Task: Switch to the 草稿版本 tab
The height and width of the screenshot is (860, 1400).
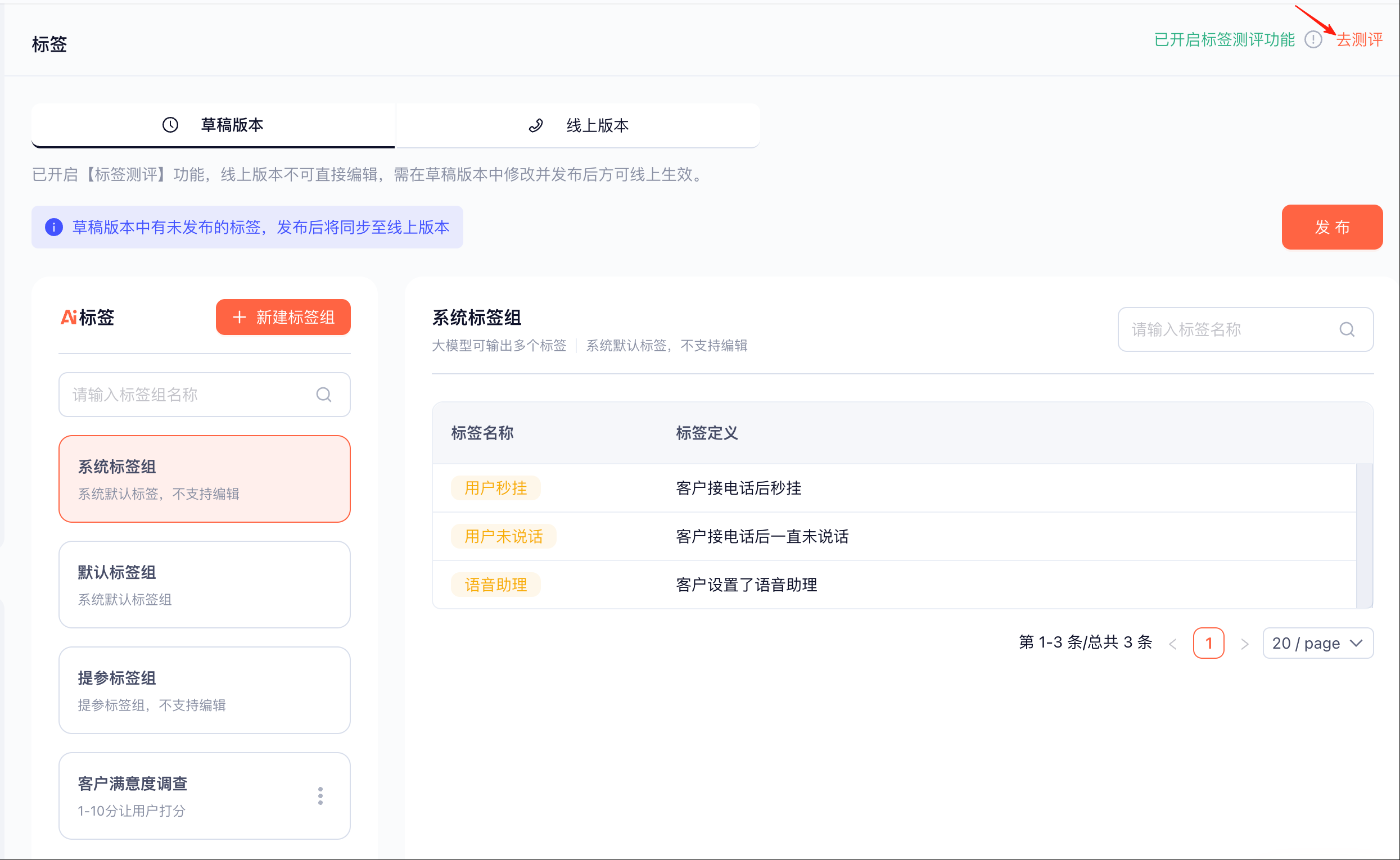Action: tap(213, 125)
